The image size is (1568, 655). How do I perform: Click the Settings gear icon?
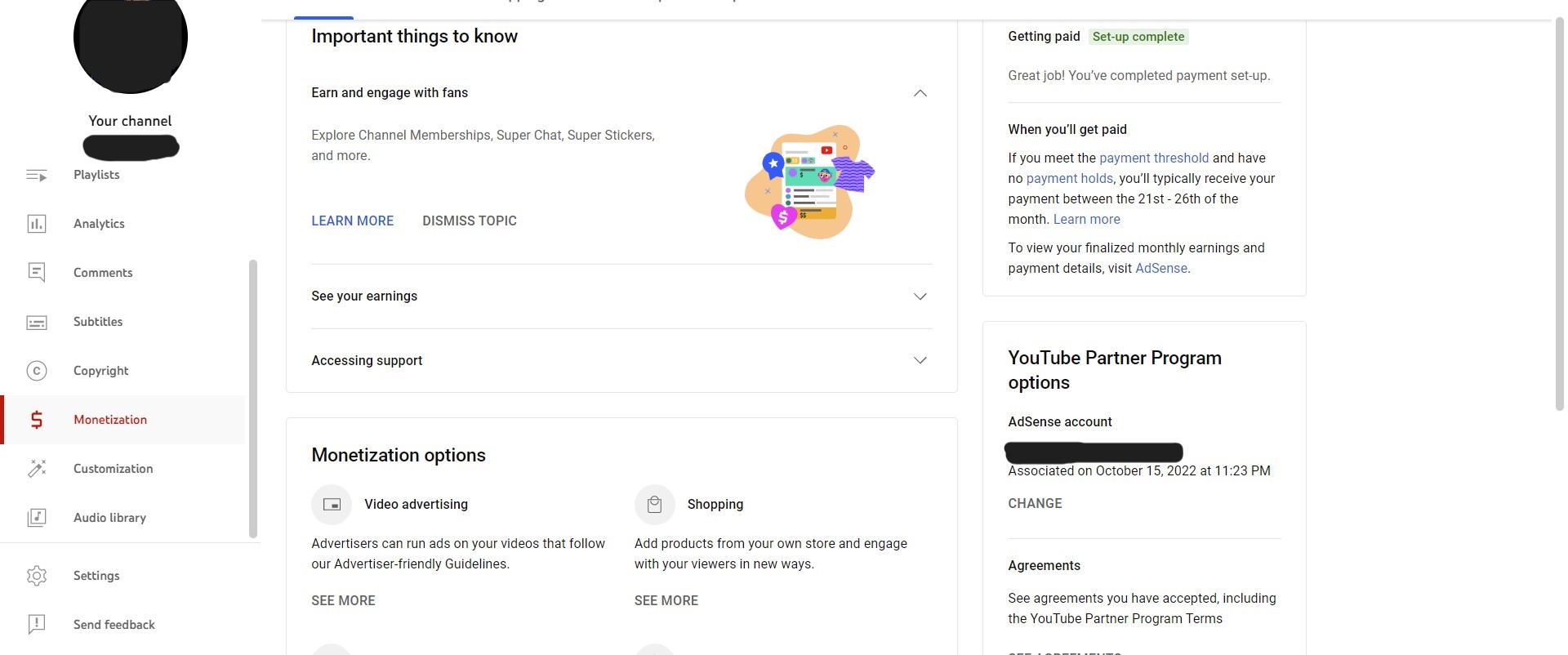pos(37,576)
